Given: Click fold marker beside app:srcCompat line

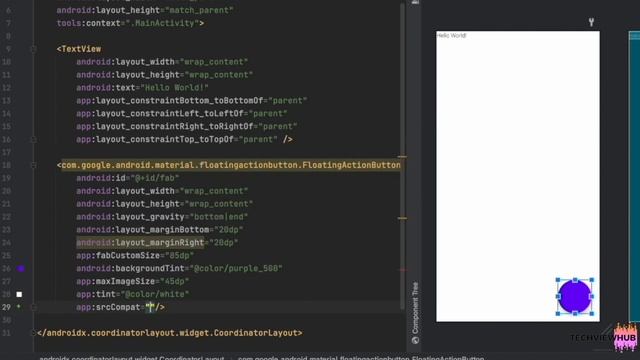Looking at the screenshot, I should tap(33, 307).
